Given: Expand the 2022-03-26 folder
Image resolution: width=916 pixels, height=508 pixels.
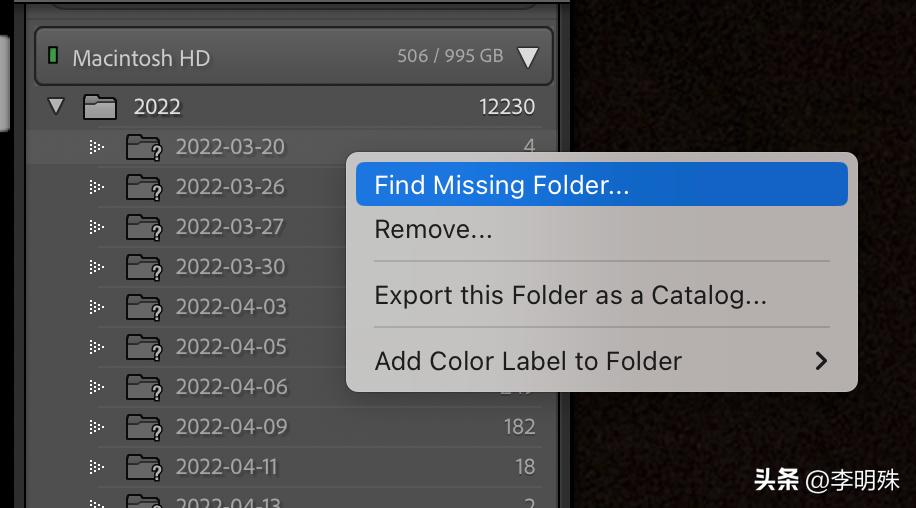Looking at the screenshot, I should (96, 187).
